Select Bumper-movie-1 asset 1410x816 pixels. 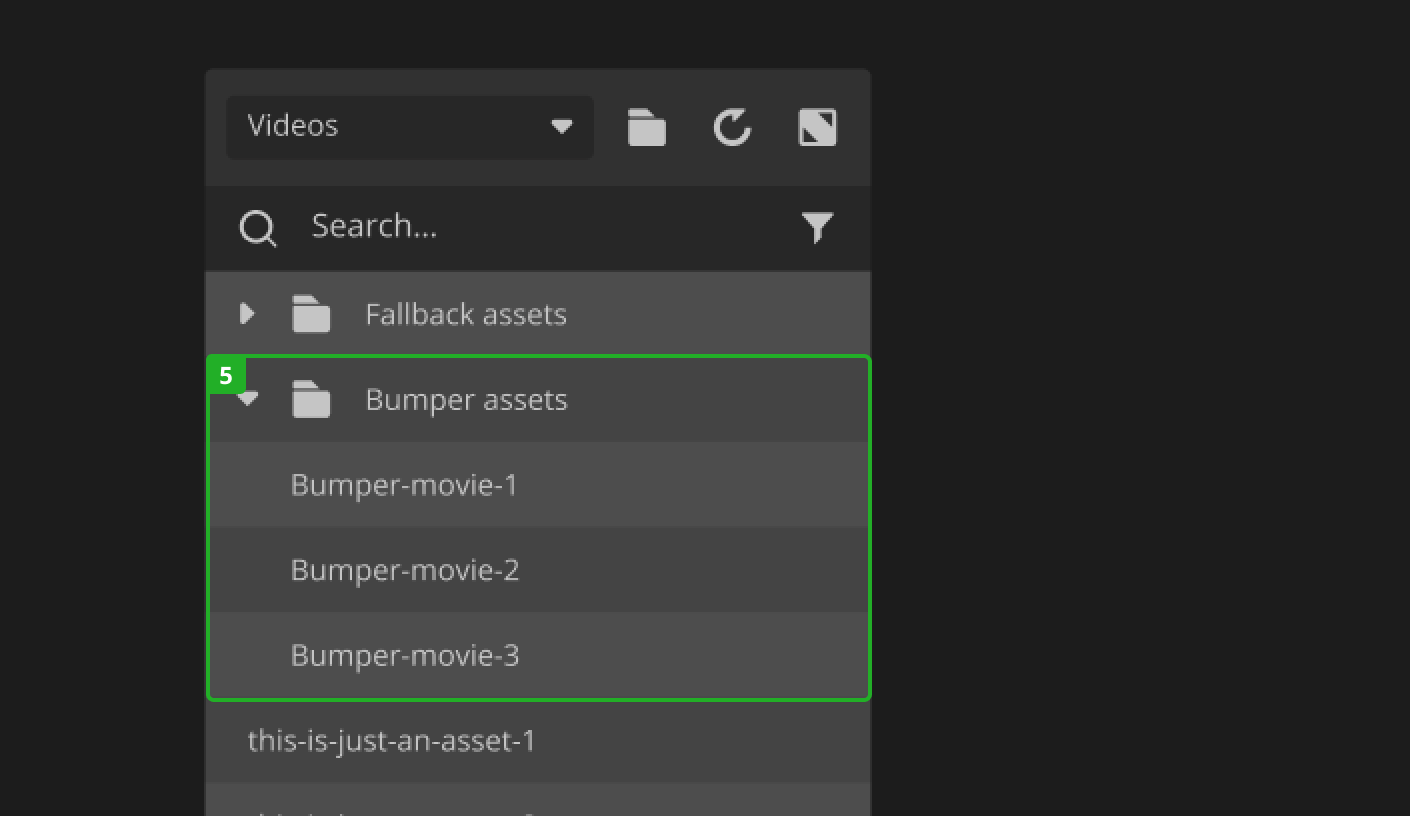[x=404, y=485]
